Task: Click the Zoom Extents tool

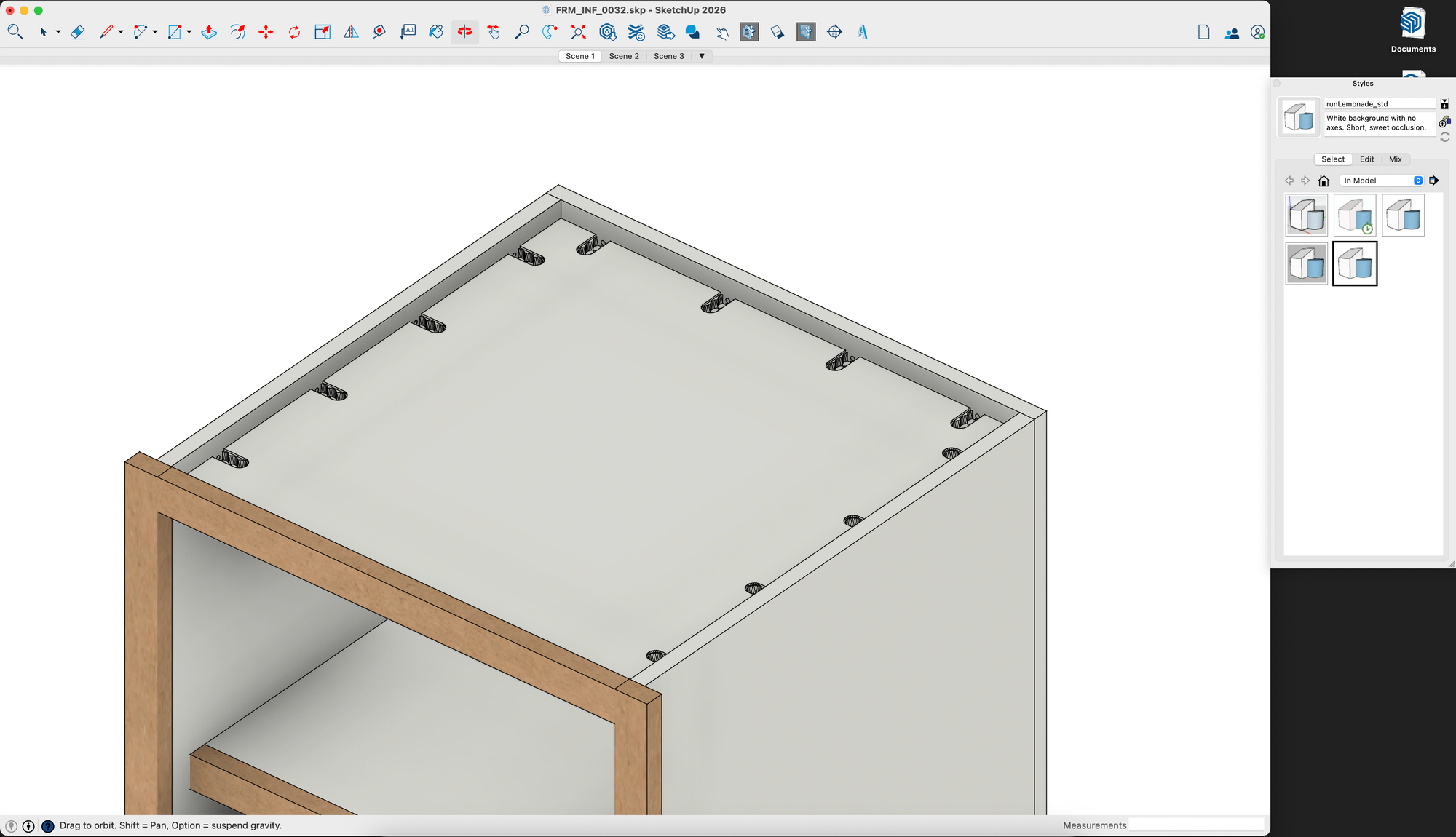Action: (x=578, y=32)
